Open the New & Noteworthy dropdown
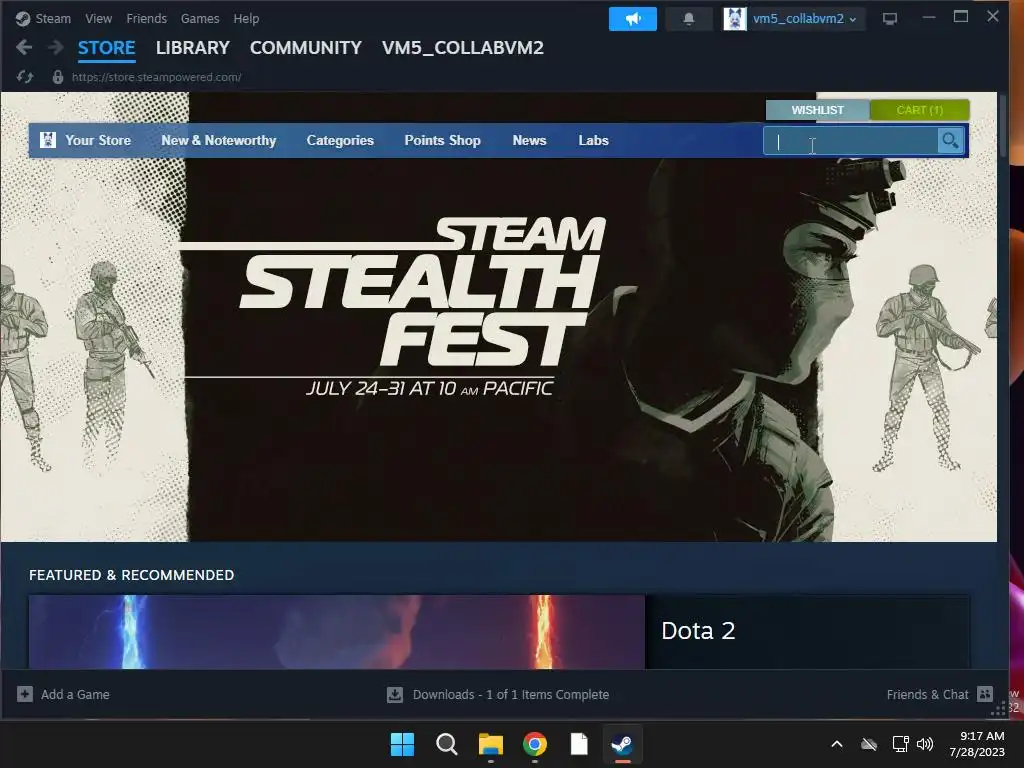Viewport: 1024px width, 768px height. click(219, 140)
